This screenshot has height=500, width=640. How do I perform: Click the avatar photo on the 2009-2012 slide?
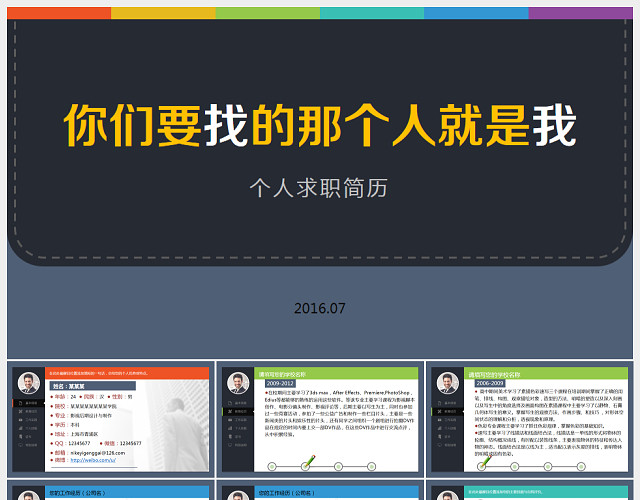point(238,383)
